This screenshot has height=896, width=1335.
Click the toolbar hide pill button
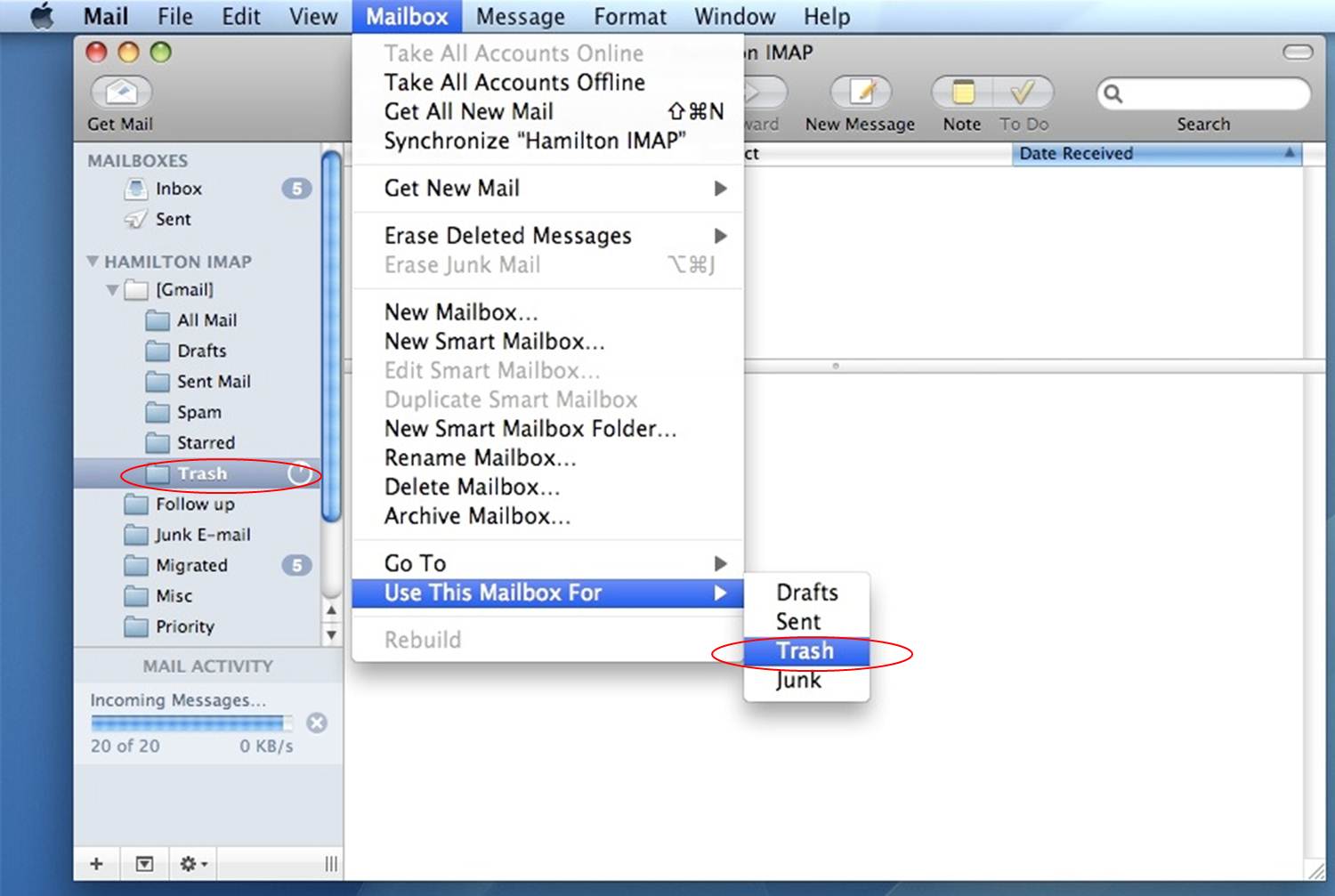pos(1297,52)
